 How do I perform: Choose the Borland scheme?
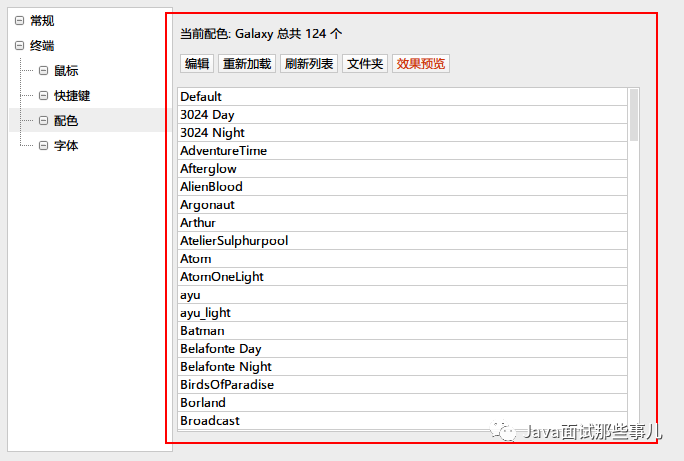(x=403, y=403)
